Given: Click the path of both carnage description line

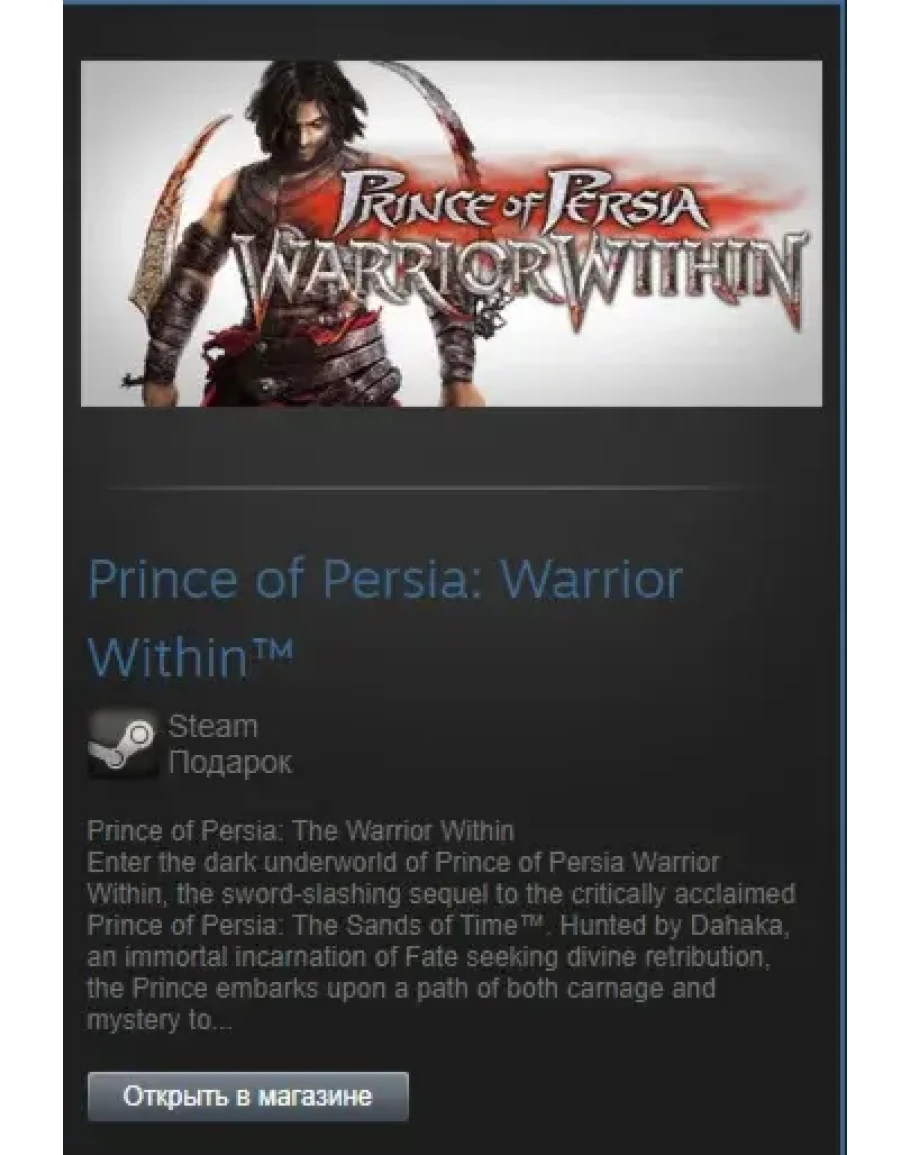Looking at the screenshot, I should coord(402,989).
